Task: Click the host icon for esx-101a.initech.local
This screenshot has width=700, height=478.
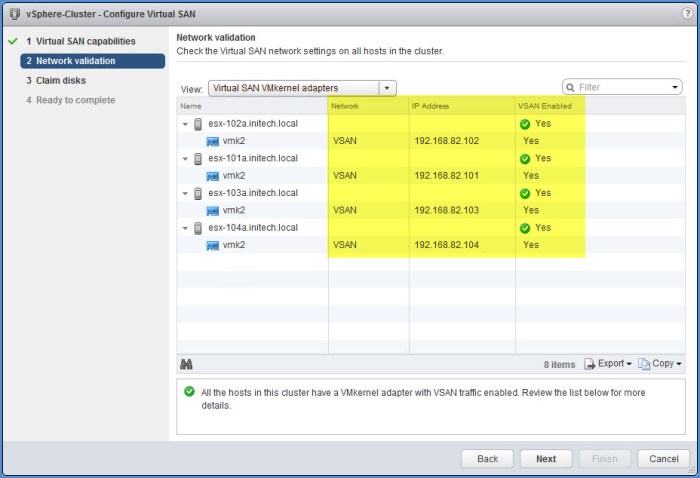Action: coord(198,159)
